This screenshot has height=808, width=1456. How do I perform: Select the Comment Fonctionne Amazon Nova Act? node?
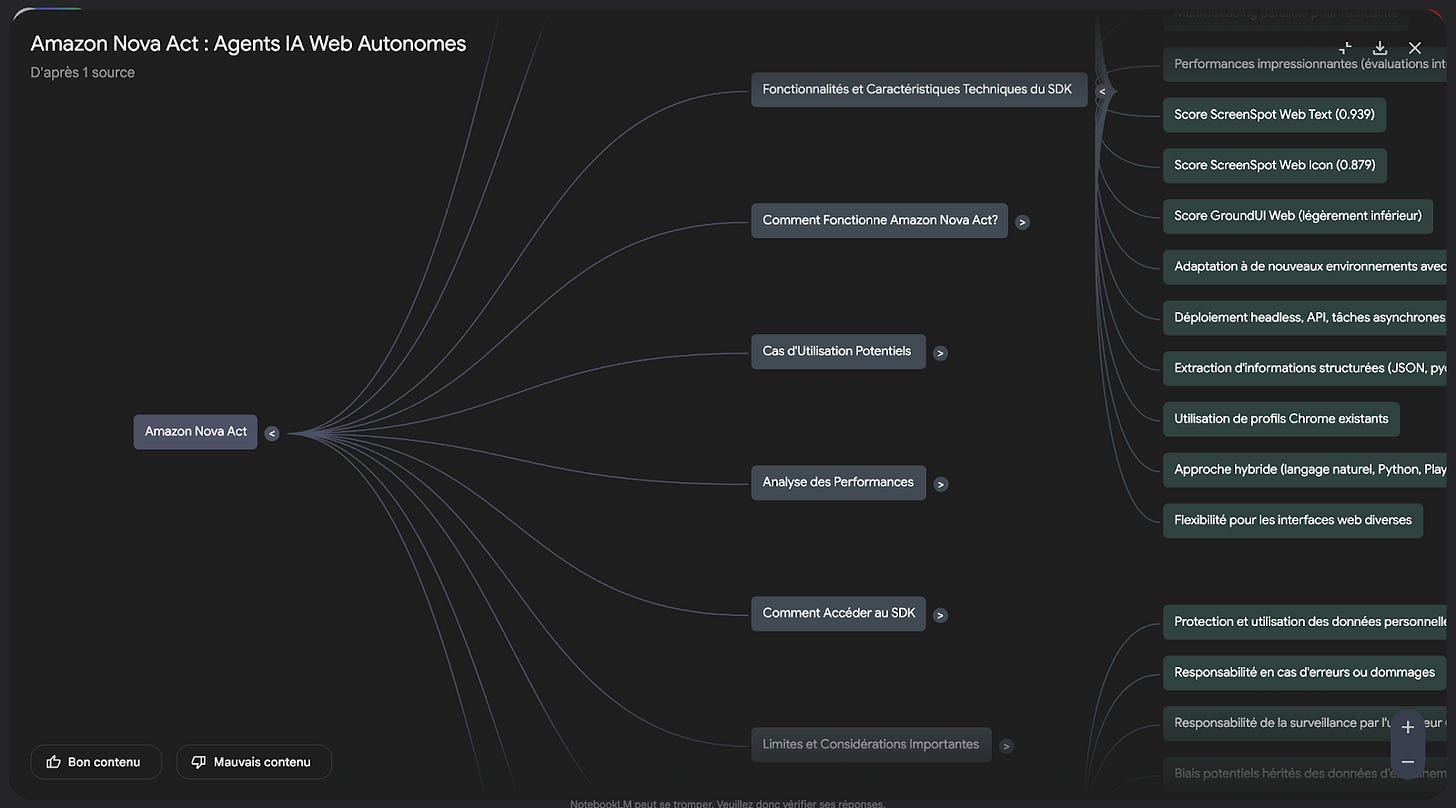pyautogui.click(x=879, y=221)
